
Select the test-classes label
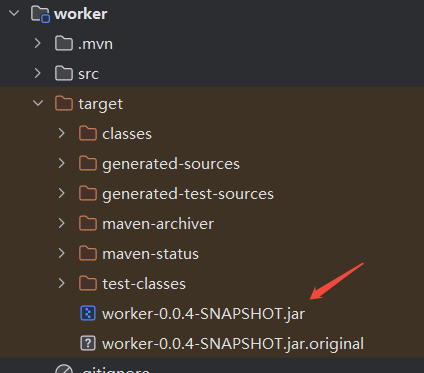pos(144,284)
